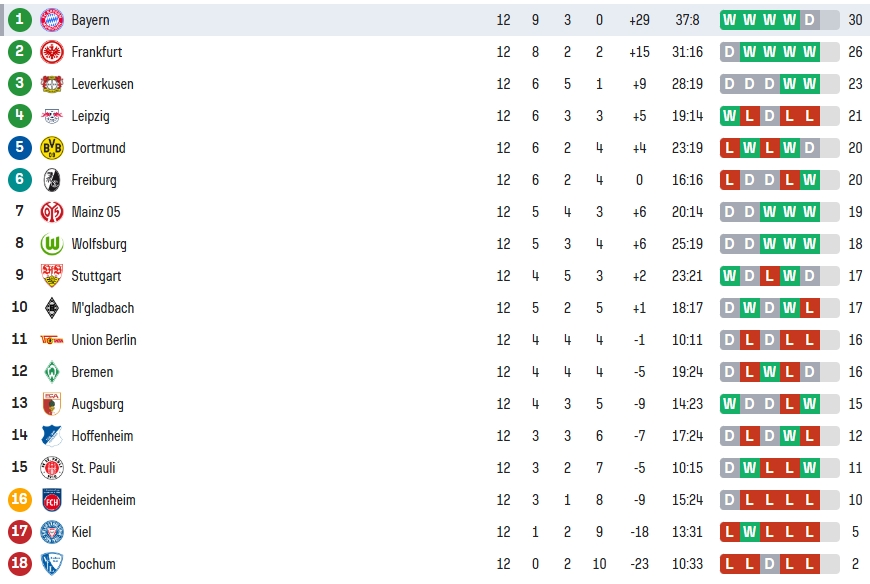This screenshot has width=870, height=584.
Task: Click the Frankfurt eagle crest
Action: (x=52, y=52)
